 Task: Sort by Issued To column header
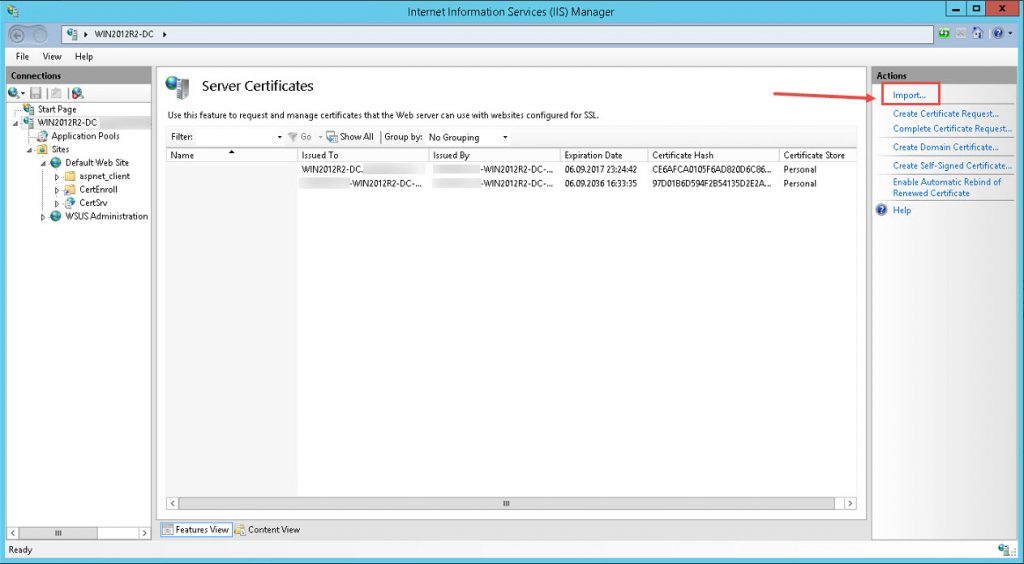point(363,155)
